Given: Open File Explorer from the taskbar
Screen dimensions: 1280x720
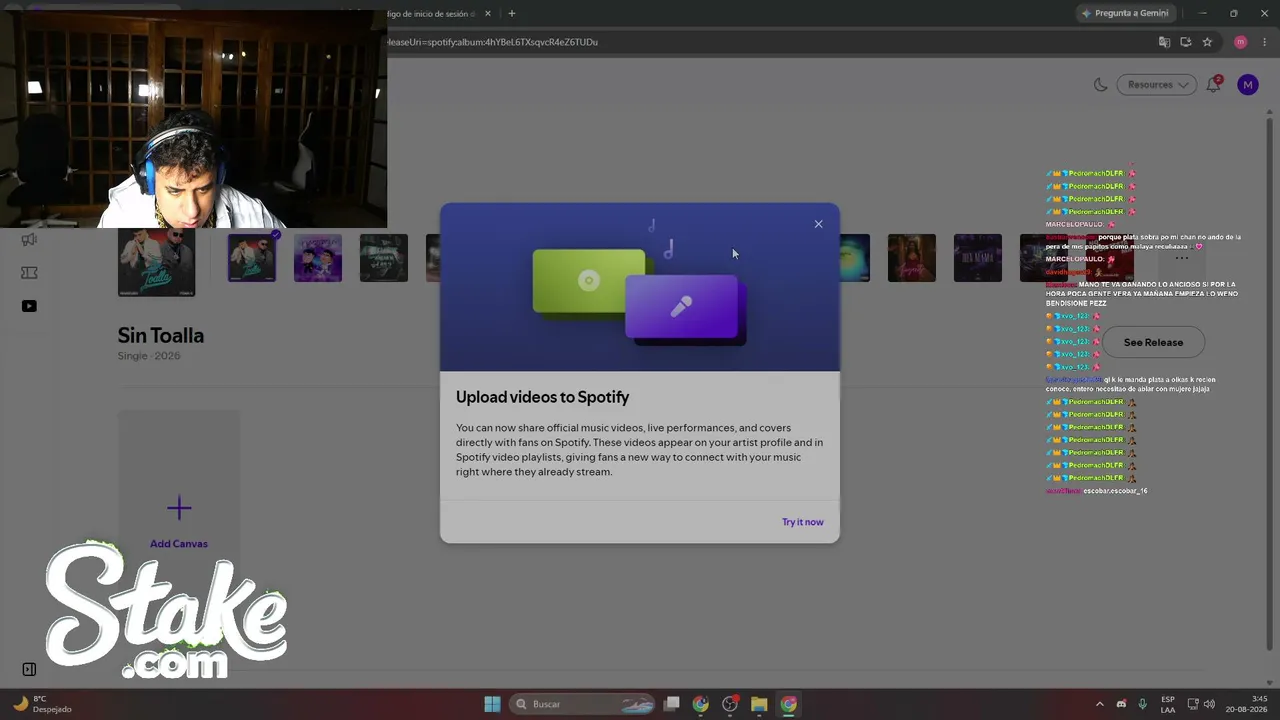Looking at the screenshot, I should click(x=759, y=704).
